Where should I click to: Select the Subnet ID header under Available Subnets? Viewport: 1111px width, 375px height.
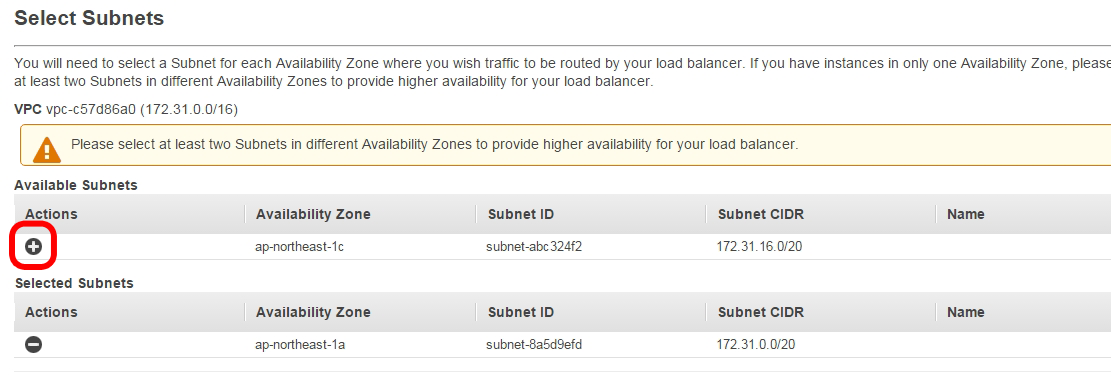click(x=520, y=214)
